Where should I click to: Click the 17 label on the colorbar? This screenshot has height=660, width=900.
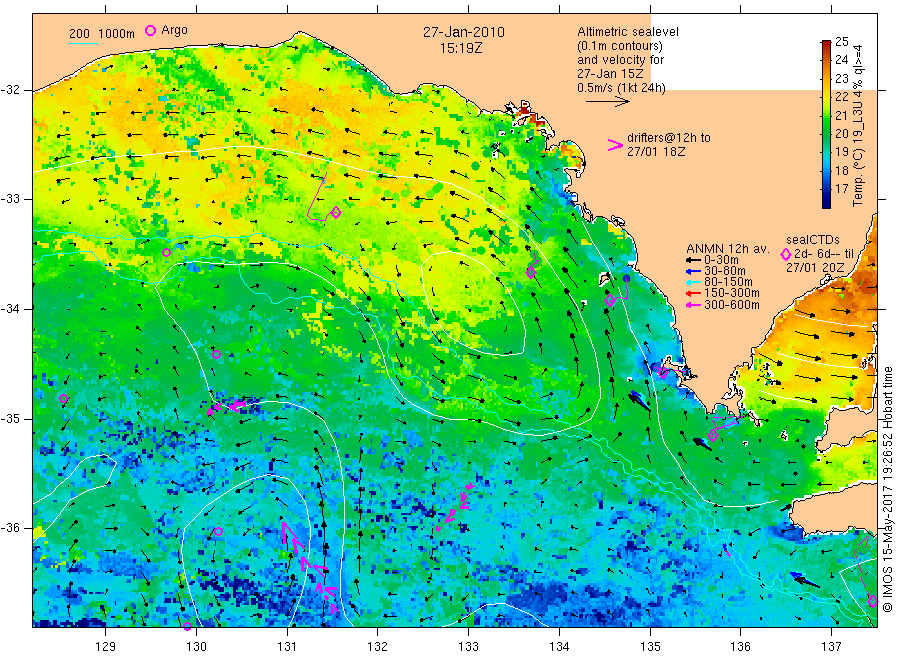click(841, 188)
